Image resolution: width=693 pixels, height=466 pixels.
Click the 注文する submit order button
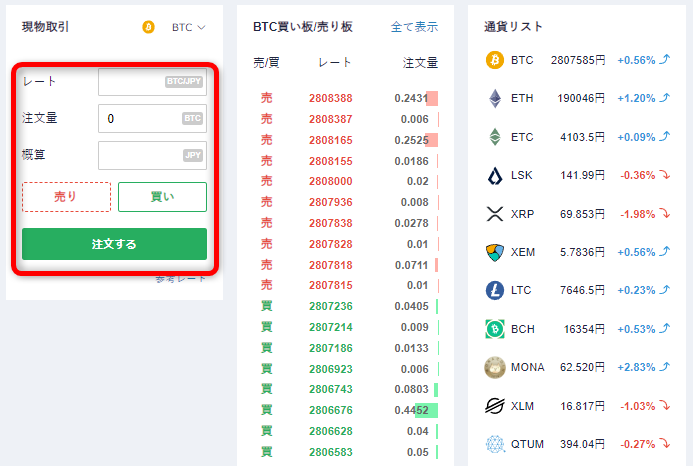(x=114, y=244)
